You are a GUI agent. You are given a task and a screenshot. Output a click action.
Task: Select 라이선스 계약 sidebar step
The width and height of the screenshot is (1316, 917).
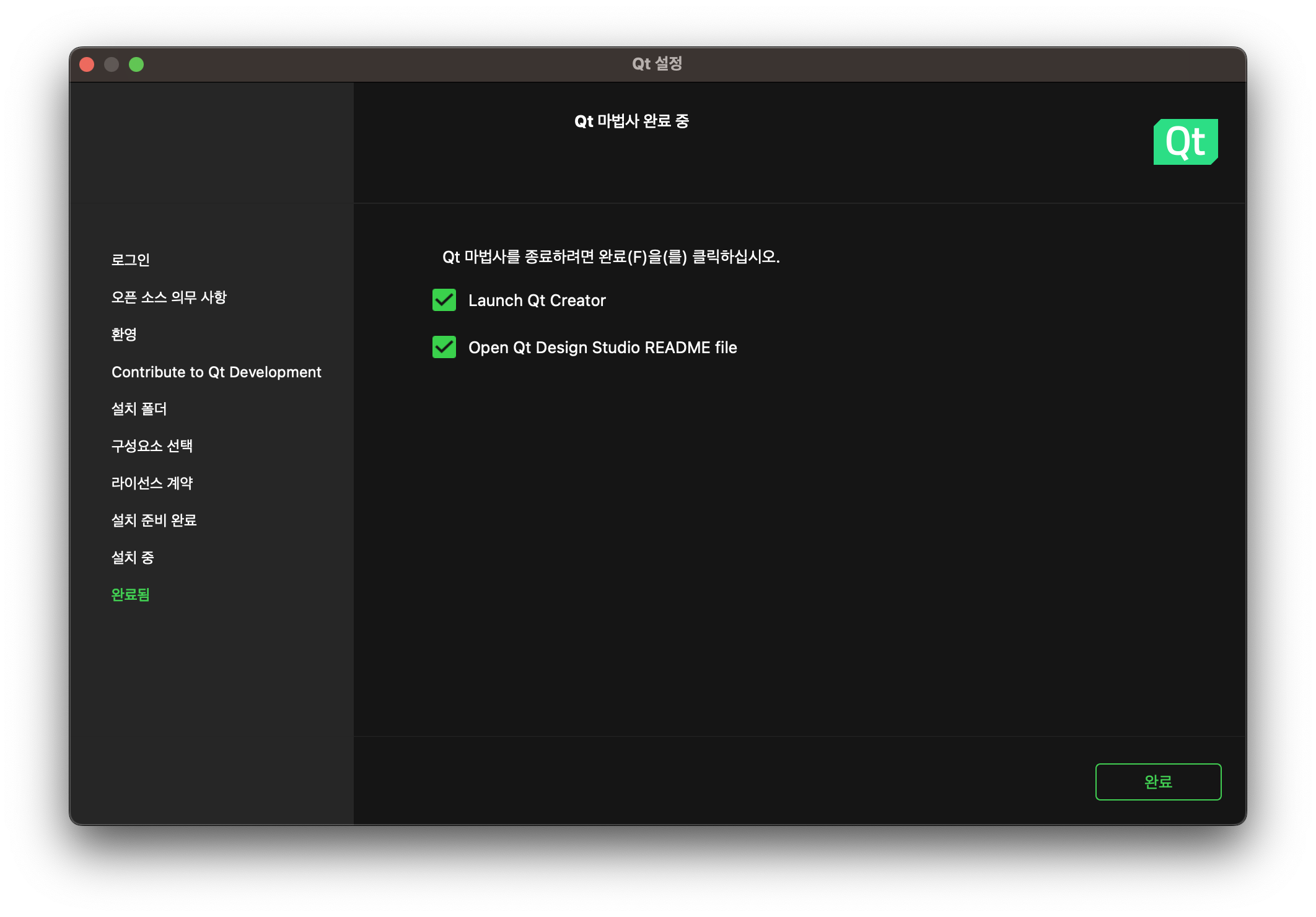coord(152,483)
